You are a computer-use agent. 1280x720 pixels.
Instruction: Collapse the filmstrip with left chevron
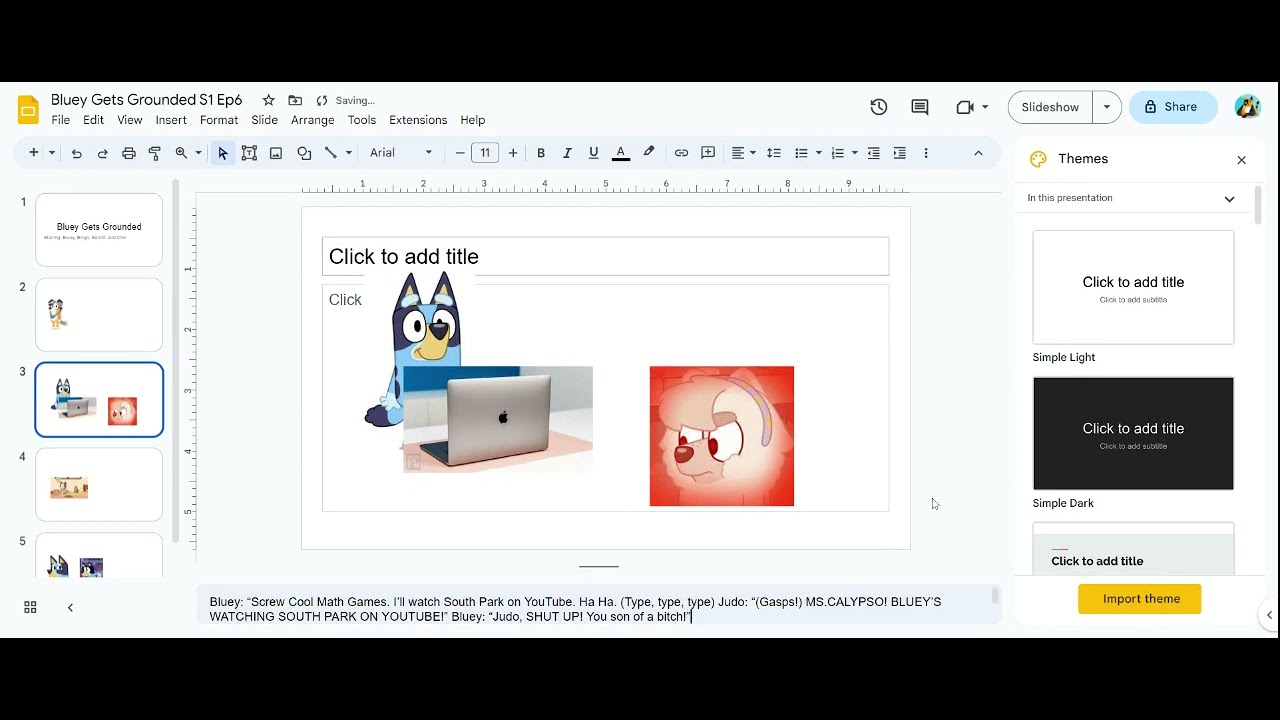[x=70, y=607]
